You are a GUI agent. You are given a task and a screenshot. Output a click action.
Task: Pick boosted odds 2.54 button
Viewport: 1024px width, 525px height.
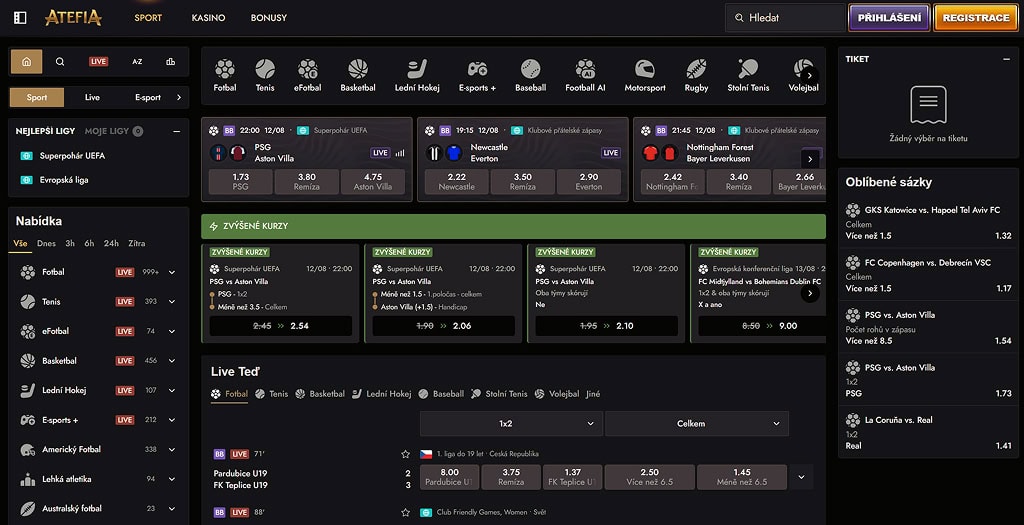(280, 326)
